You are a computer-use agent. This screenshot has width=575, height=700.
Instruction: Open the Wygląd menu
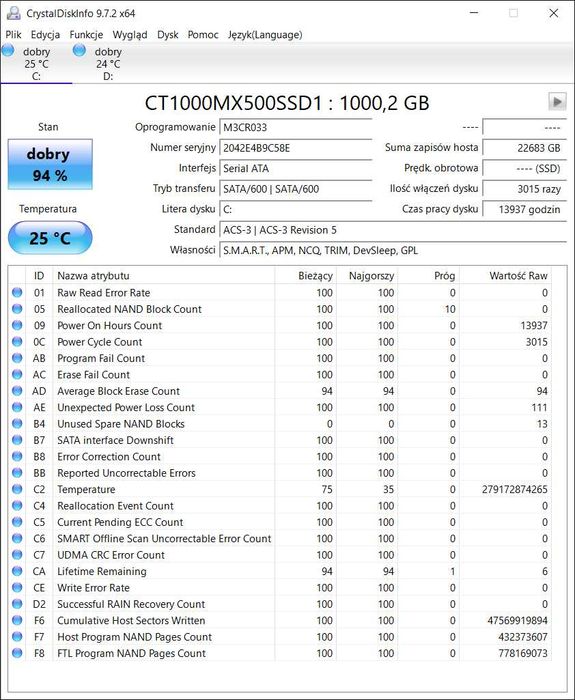pyautogui.click(x=129, y=35)
